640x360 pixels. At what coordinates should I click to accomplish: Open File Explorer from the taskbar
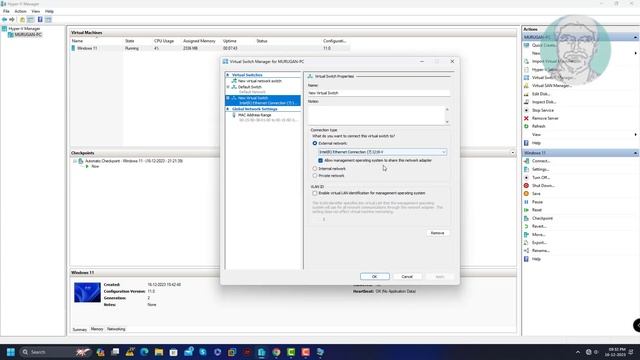(x=159, y=352)
